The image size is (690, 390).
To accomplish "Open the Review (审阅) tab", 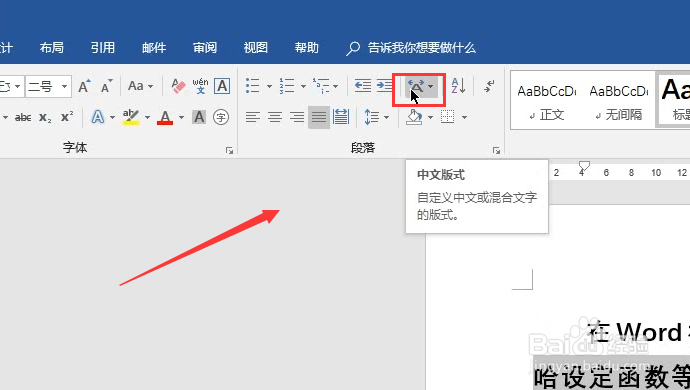I will tap(205, 48).
